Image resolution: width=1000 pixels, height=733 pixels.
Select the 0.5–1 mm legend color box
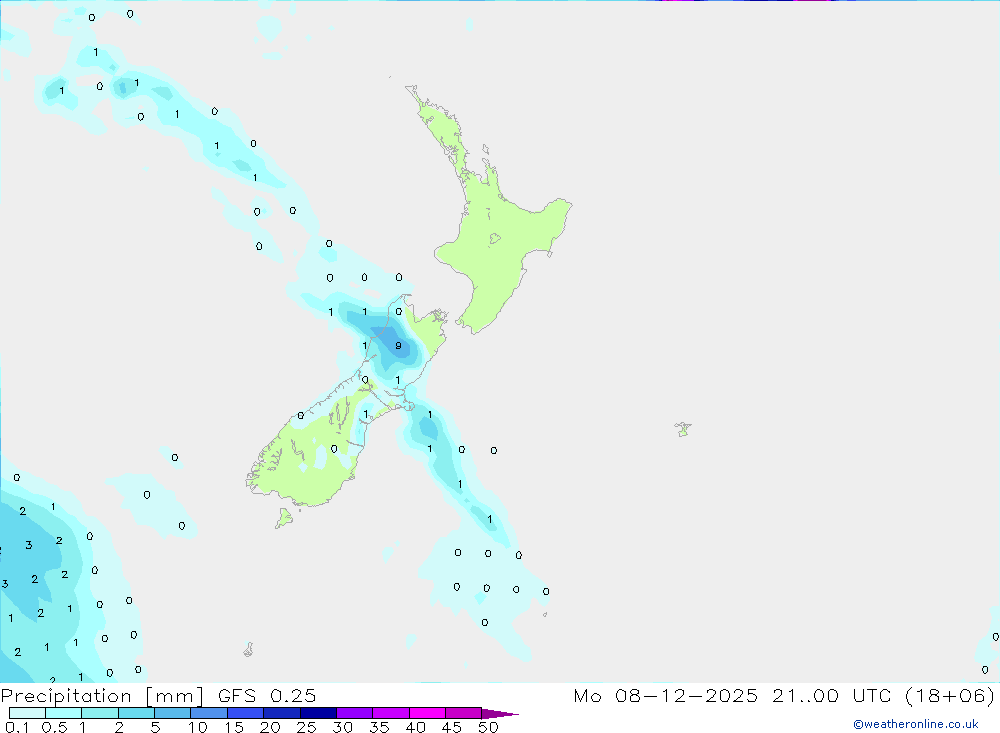(x=64, y=713)
